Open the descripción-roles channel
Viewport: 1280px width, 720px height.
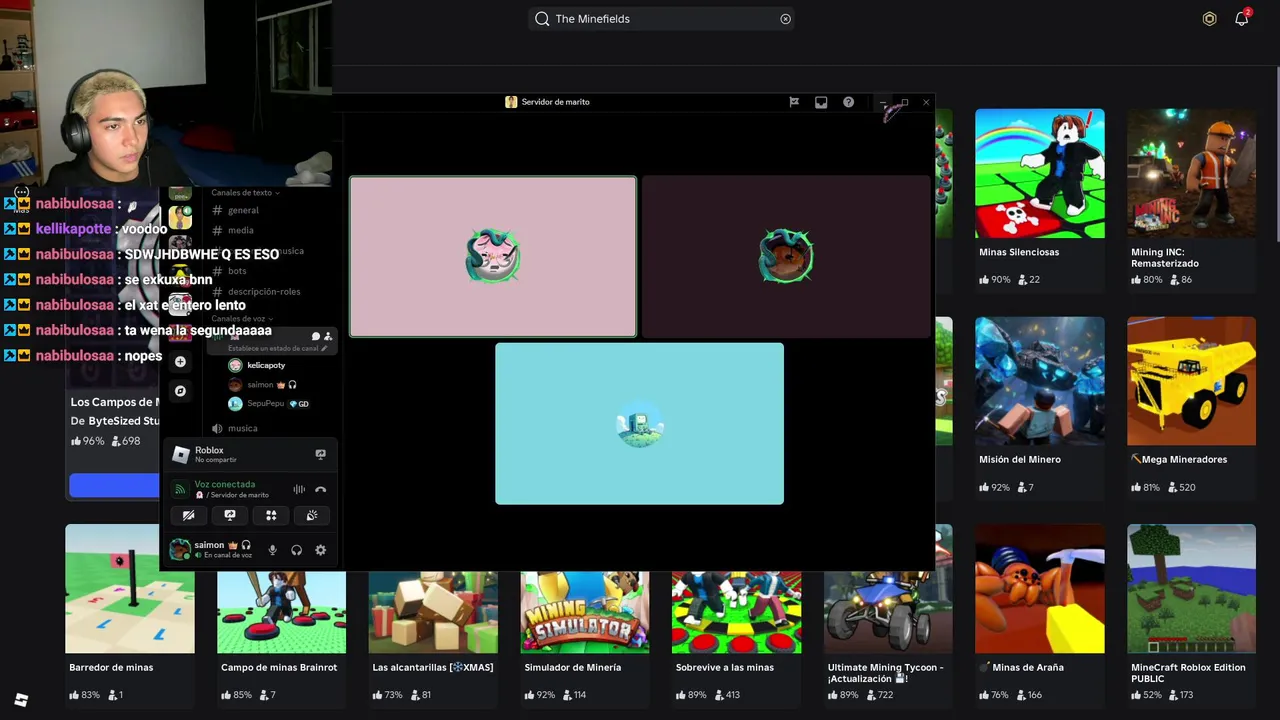click(264, 292)
